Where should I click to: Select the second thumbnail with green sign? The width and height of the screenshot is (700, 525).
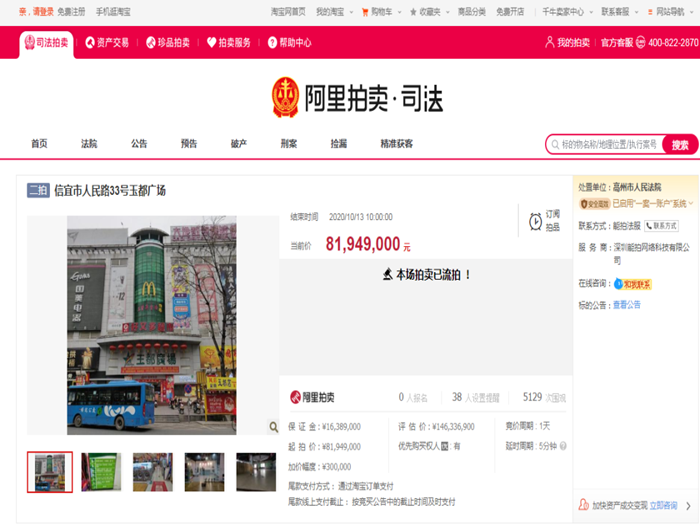click(x=101, y=472)
